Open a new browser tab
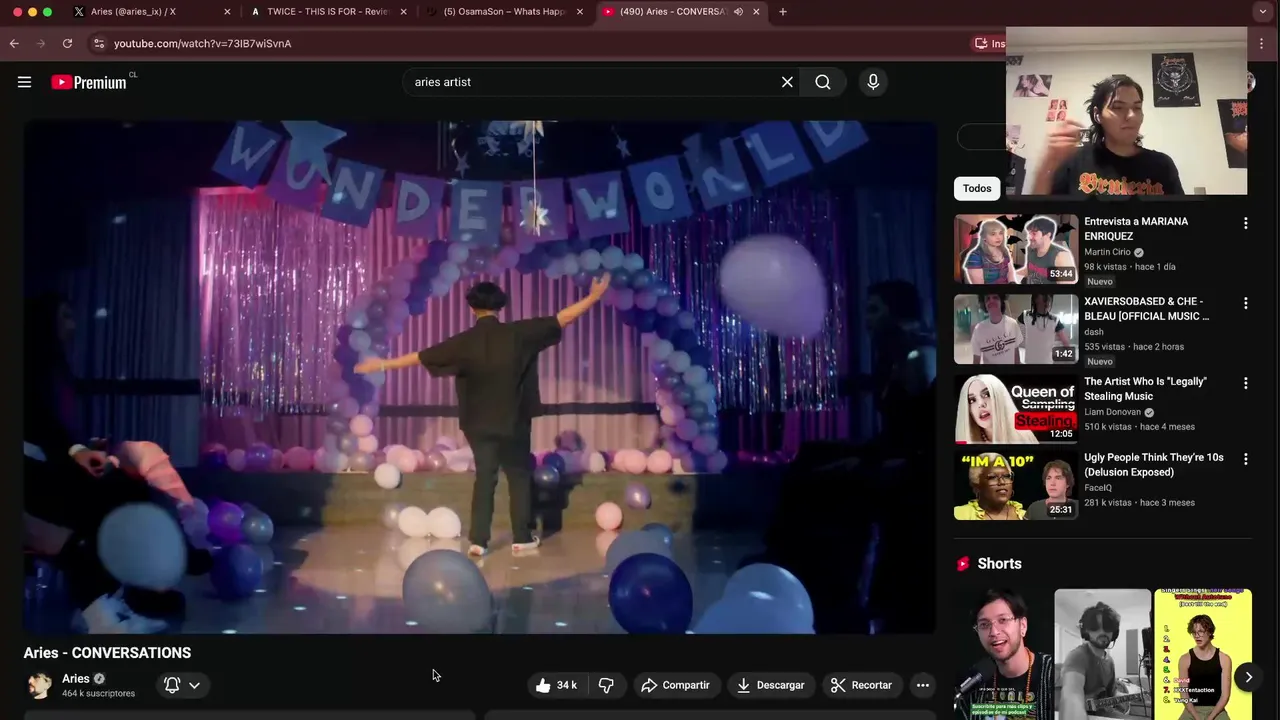The width and height of the screenshot is (1280, 720). click(x=783, y=12)
